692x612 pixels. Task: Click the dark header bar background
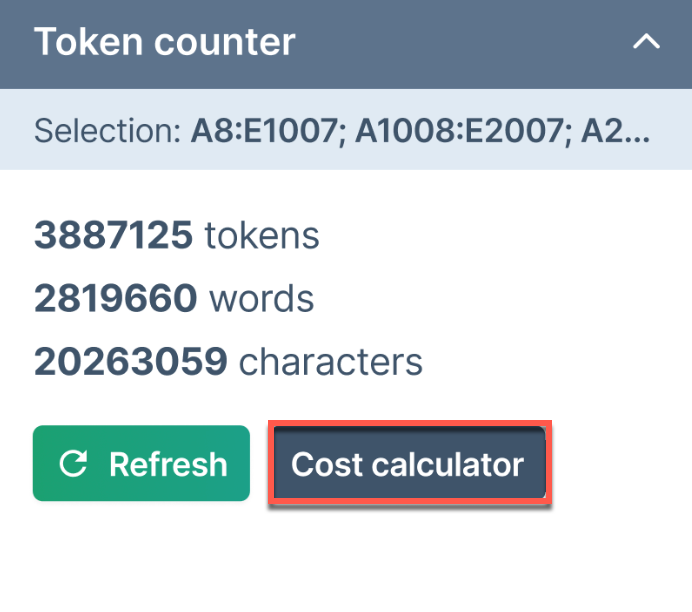click(463, 44)
